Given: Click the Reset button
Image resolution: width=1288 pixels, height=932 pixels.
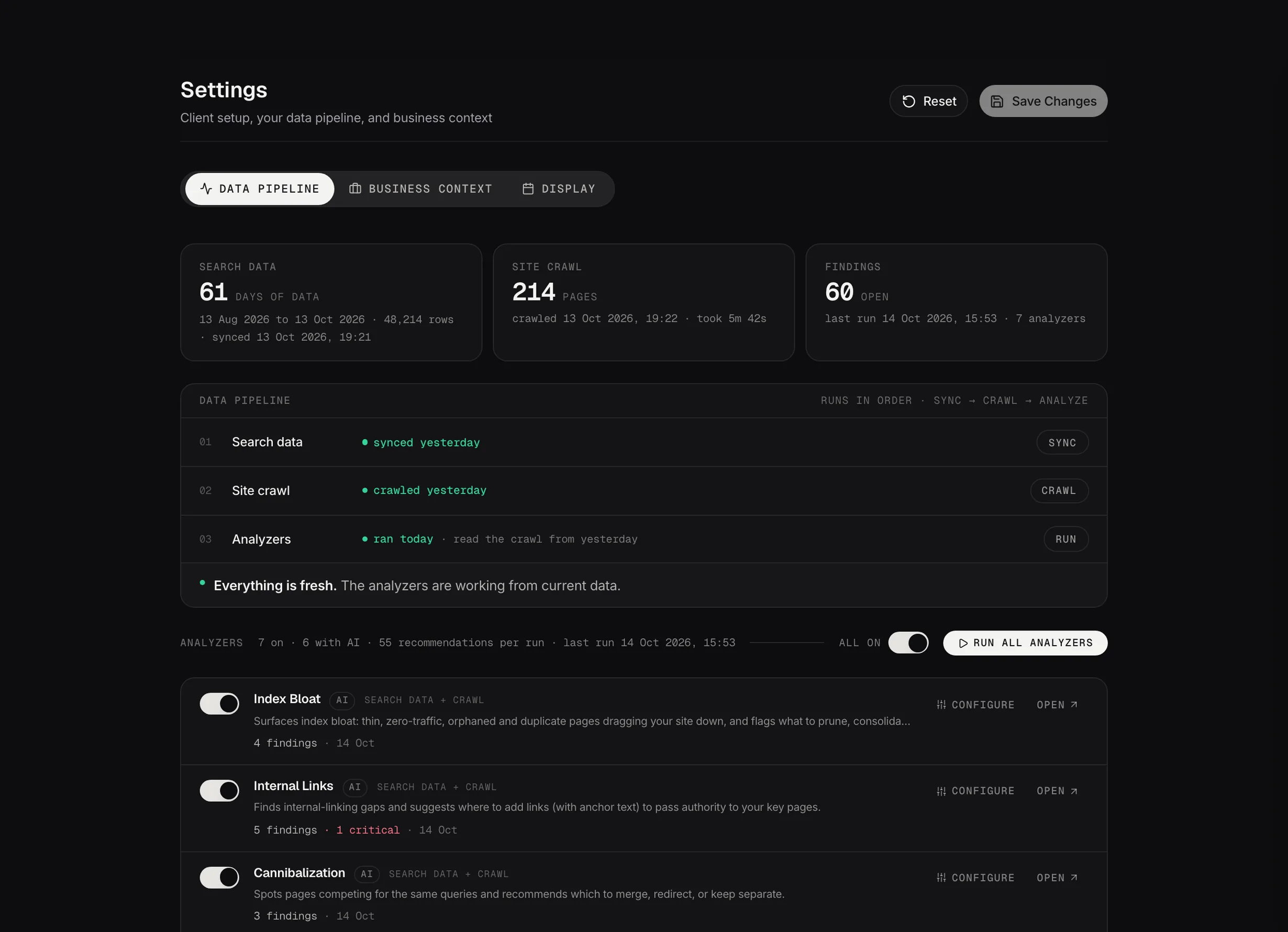Looking at the screenshot, I should (928, 101).
